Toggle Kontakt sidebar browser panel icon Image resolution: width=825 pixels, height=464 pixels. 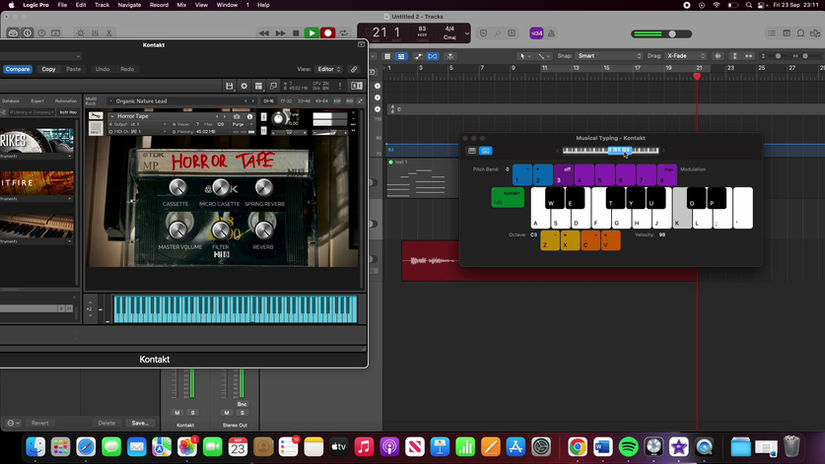tap(357, 86)
